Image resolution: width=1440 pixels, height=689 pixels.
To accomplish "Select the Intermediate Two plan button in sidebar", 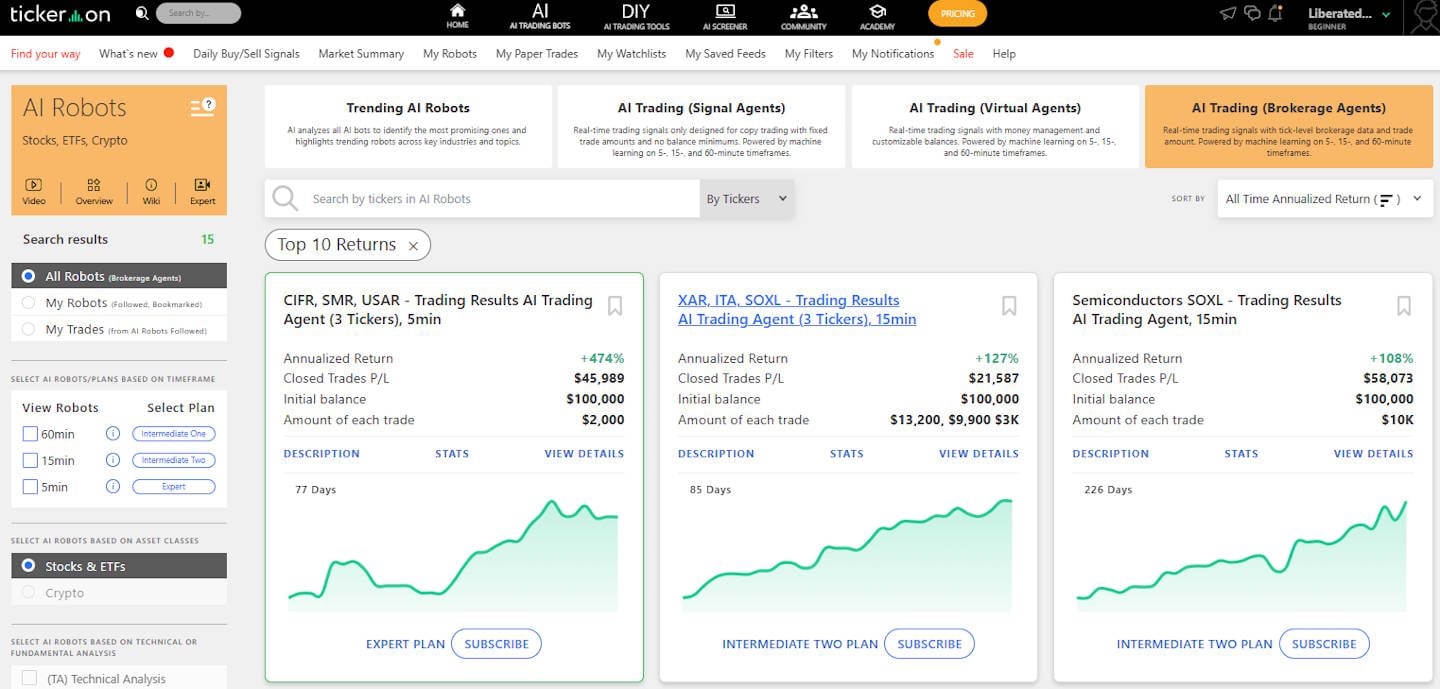I will pos(174,460).
